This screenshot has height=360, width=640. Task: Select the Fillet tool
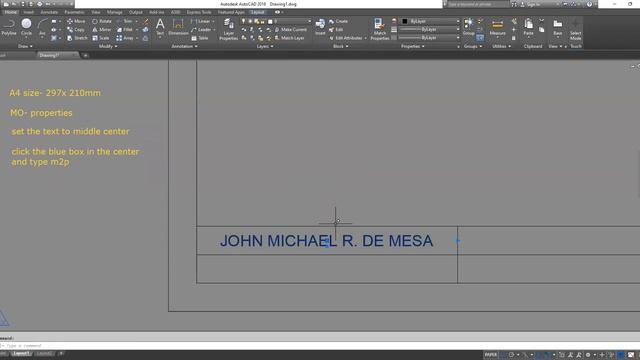[x=125, y=30]
